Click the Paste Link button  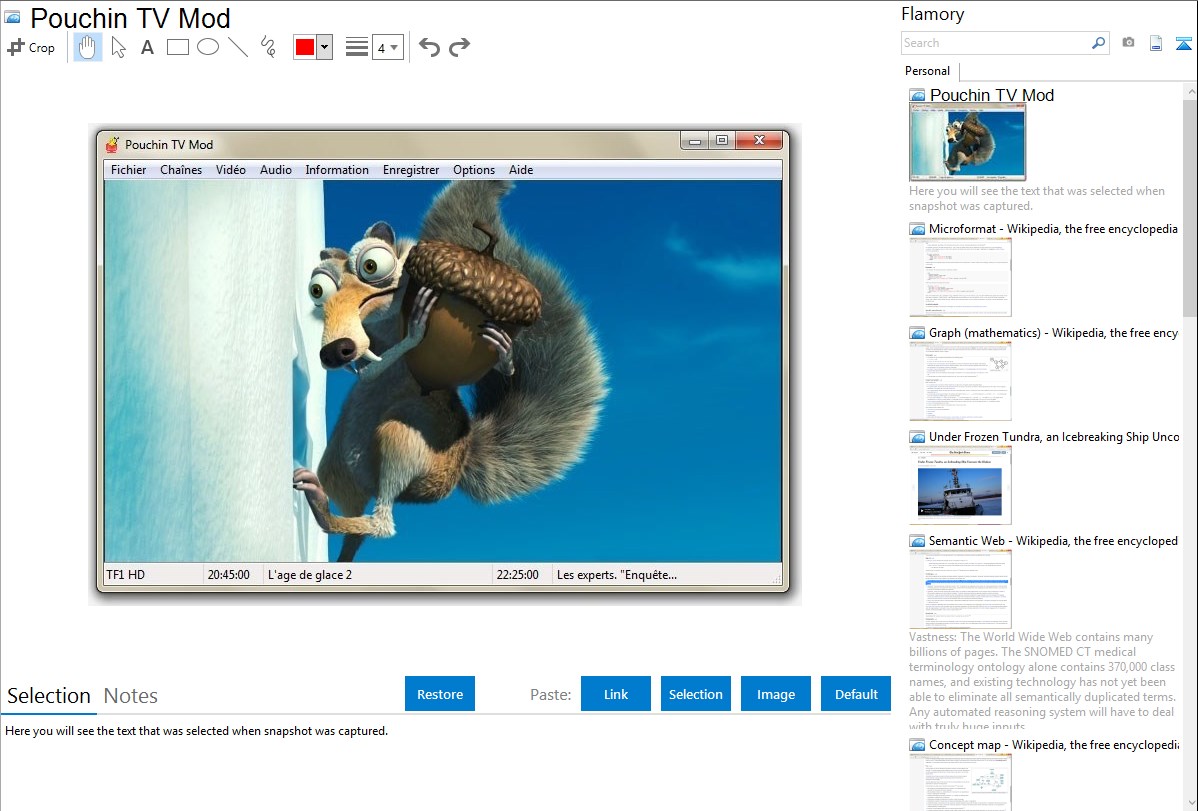[616, 693]
